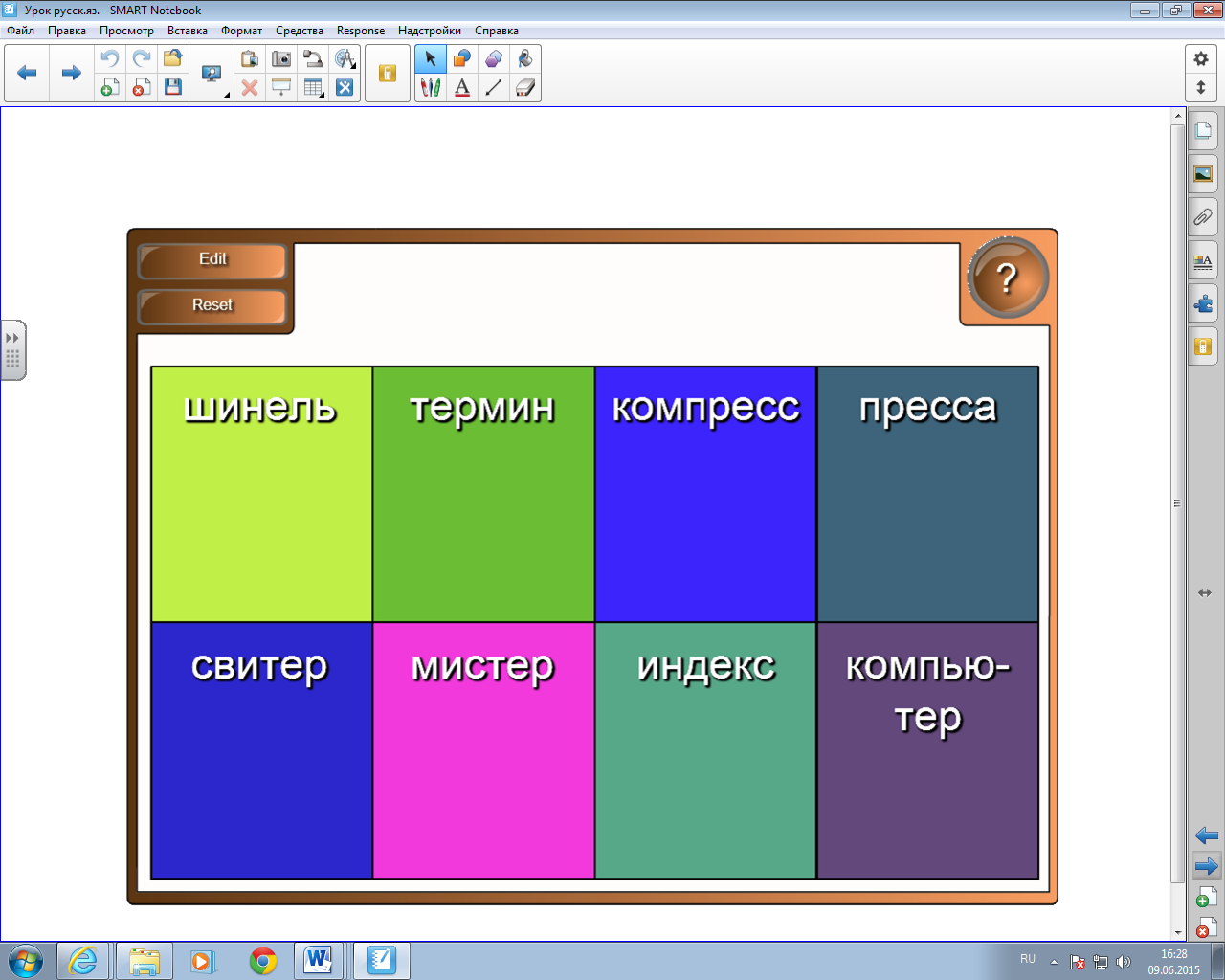Open the Вставка menu
Image resolution: width=1225 pixels, height=980 pixels.
pos(187,31)
